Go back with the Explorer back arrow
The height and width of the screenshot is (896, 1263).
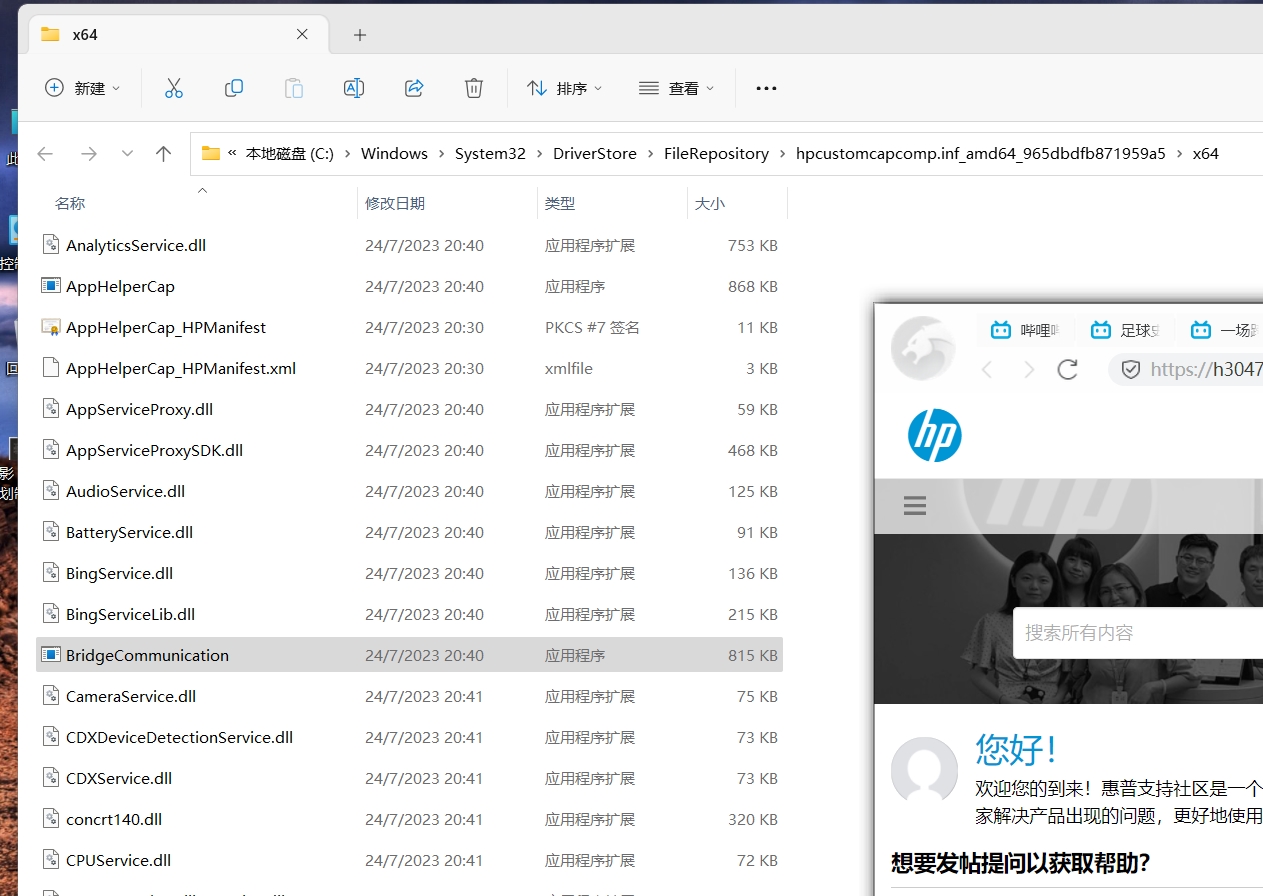pos(45,153)
